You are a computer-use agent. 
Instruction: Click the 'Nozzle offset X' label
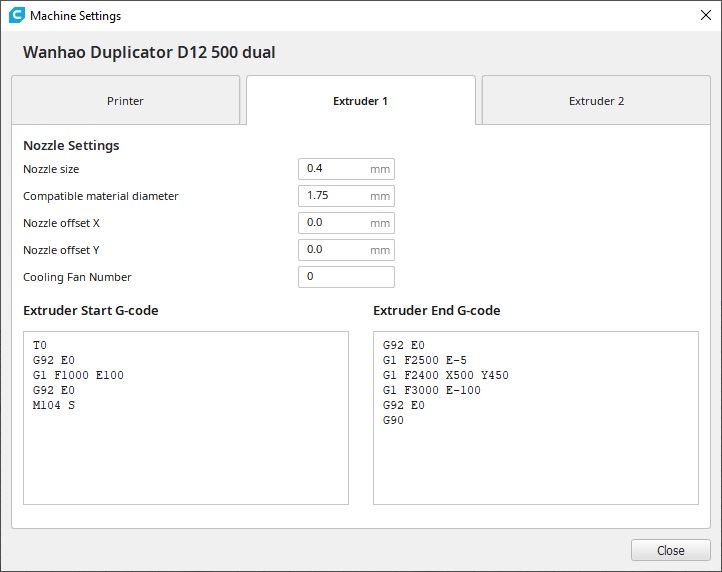click(x=61, y=223)
